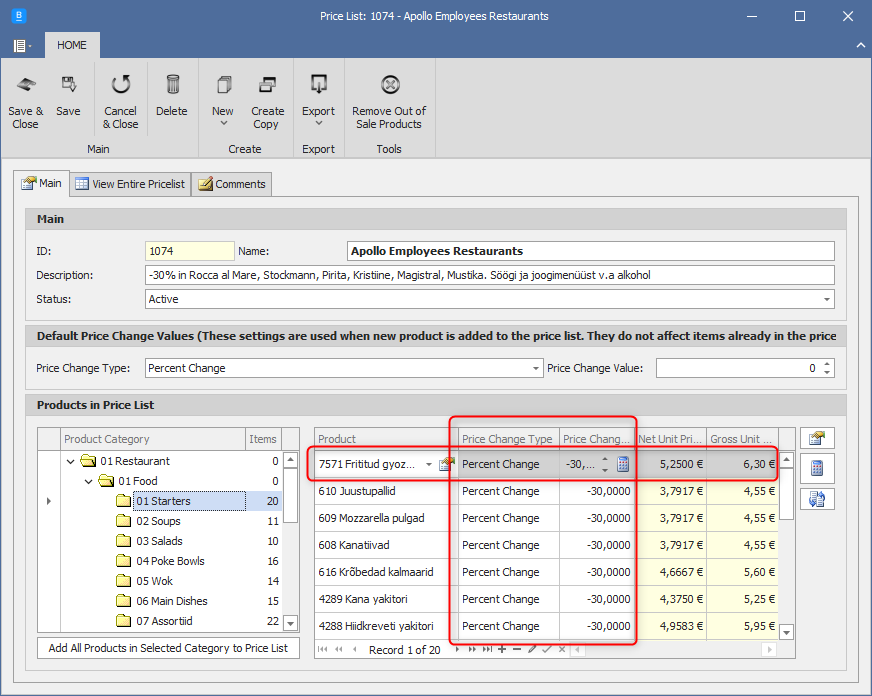This screenshot has height=696, width=872.
Task: Click into the Description field
Action: click(x=489, y=275)
